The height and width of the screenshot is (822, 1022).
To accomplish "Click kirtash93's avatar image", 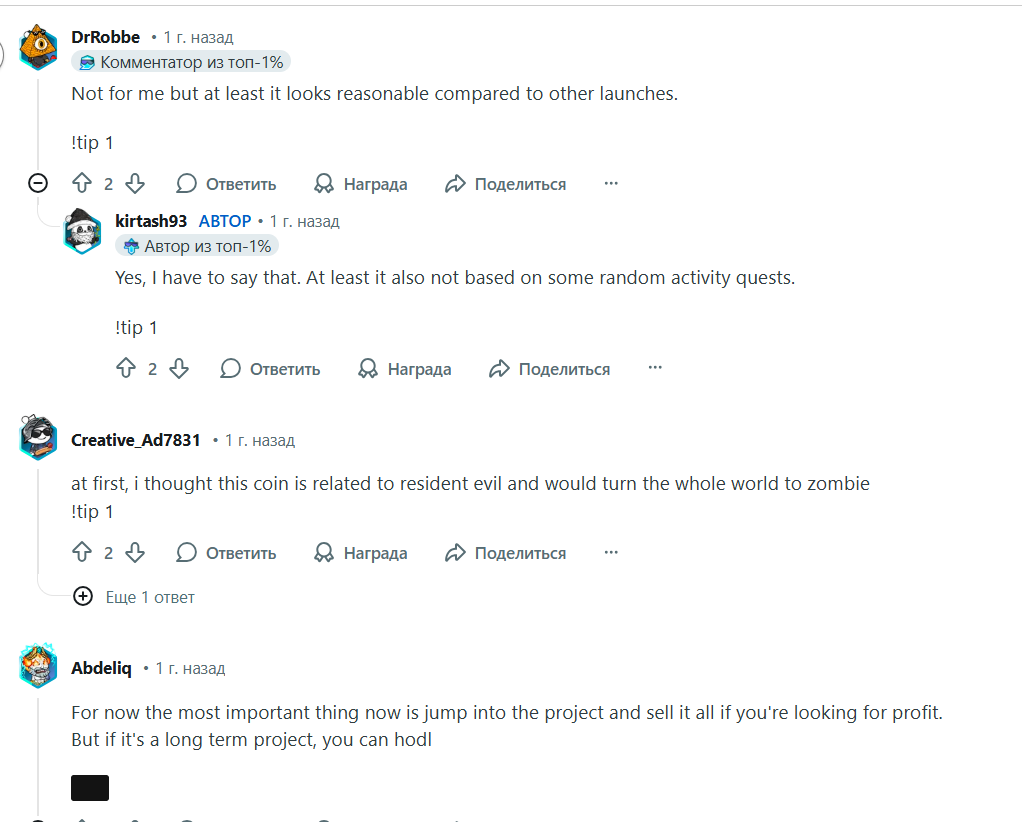I will coord(83,231).
